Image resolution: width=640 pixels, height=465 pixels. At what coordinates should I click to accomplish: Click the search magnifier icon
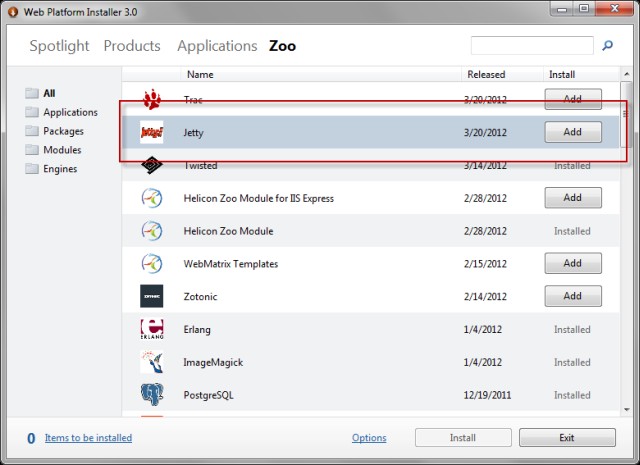coord(607,46)
